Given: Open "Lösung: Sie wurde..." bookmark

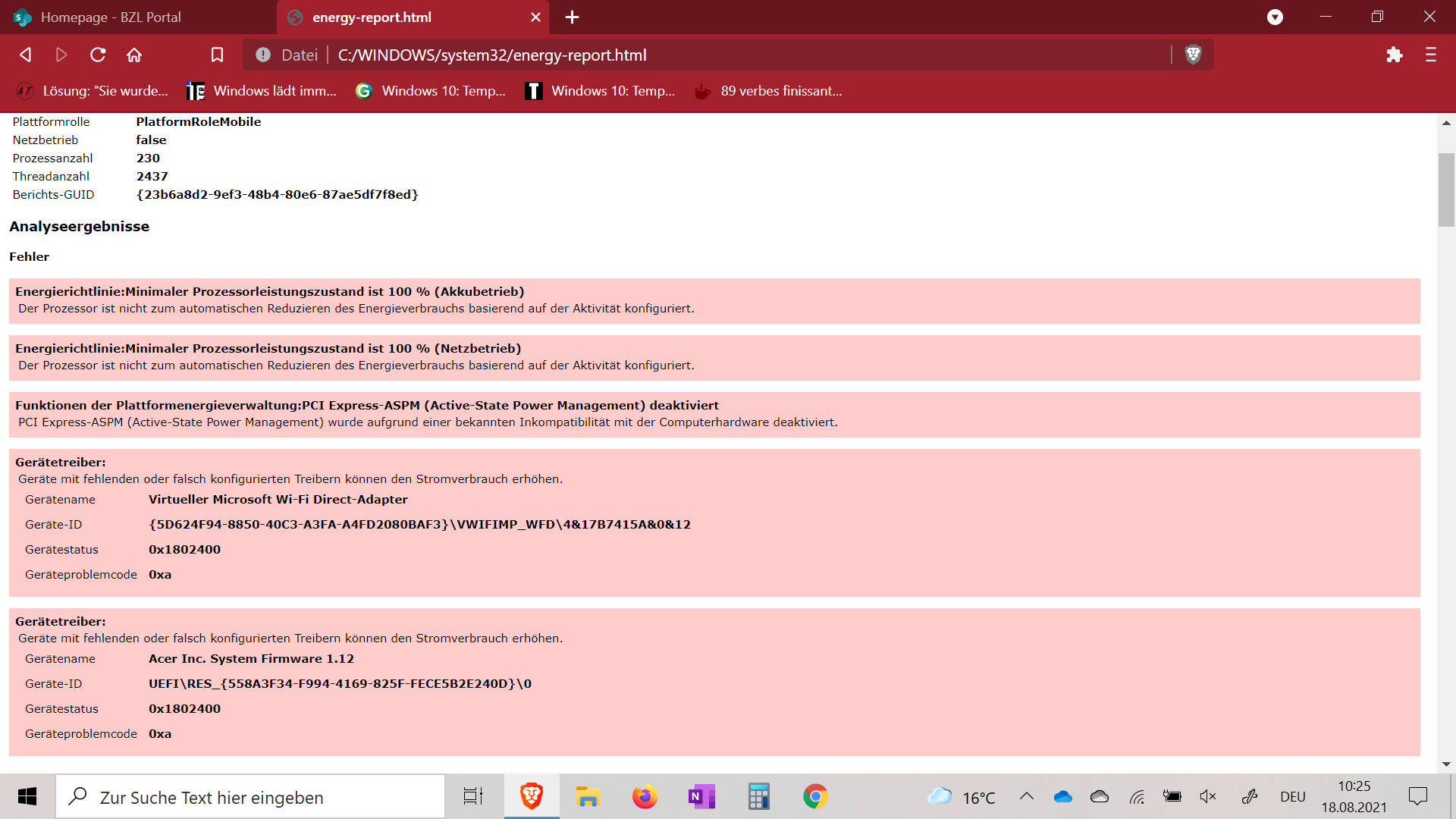Looking at the screenshot, I should [93, 91].
